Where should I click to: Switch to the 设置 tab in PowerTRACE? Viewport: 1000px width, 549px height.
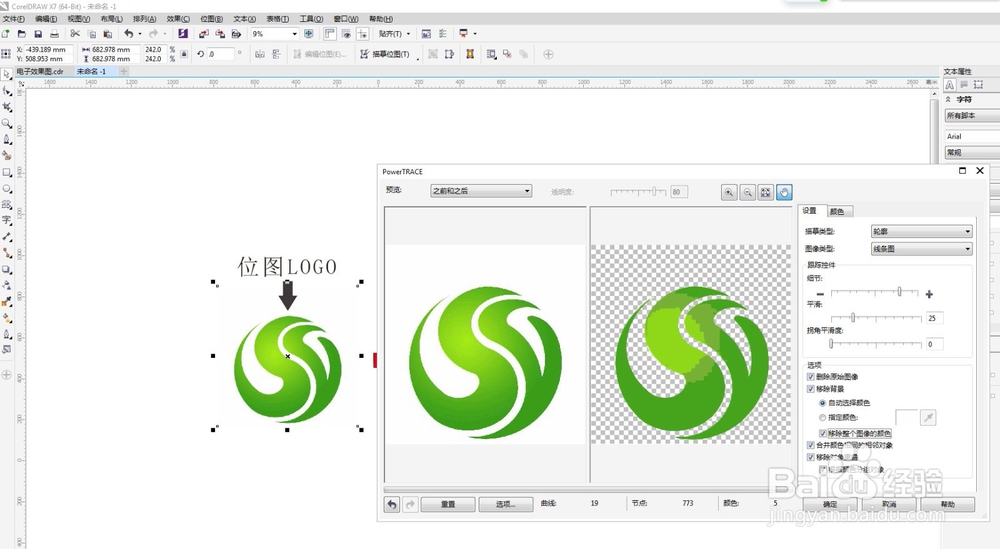[x=810, y=210]
